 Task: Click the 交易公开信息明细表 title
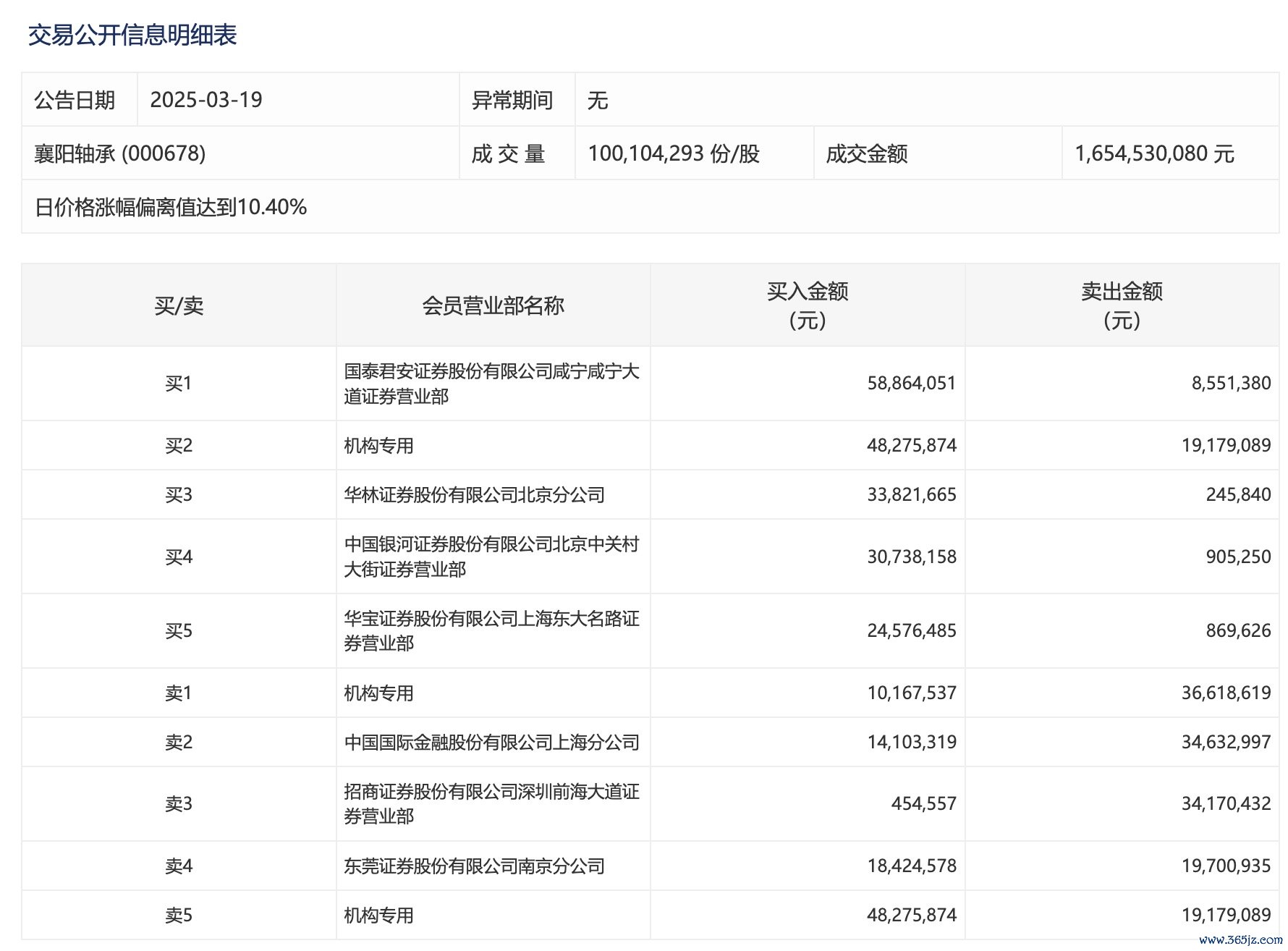coord(132,35)
